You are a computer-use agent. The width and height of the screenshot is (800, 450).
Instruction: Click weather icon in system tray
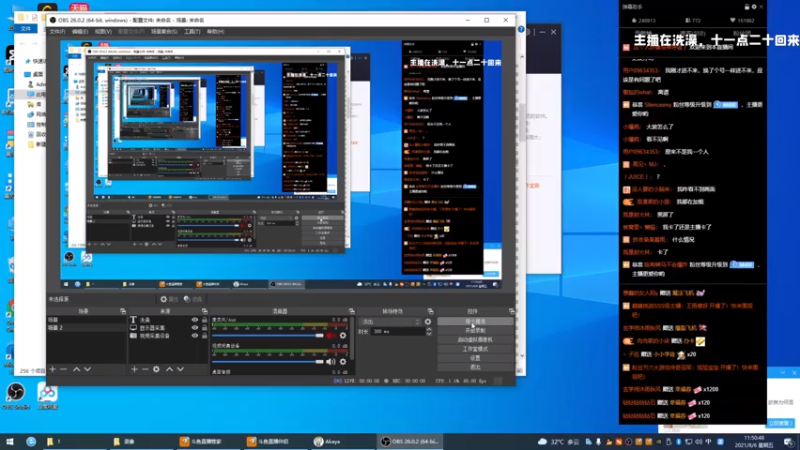click(x=542, y=441)
